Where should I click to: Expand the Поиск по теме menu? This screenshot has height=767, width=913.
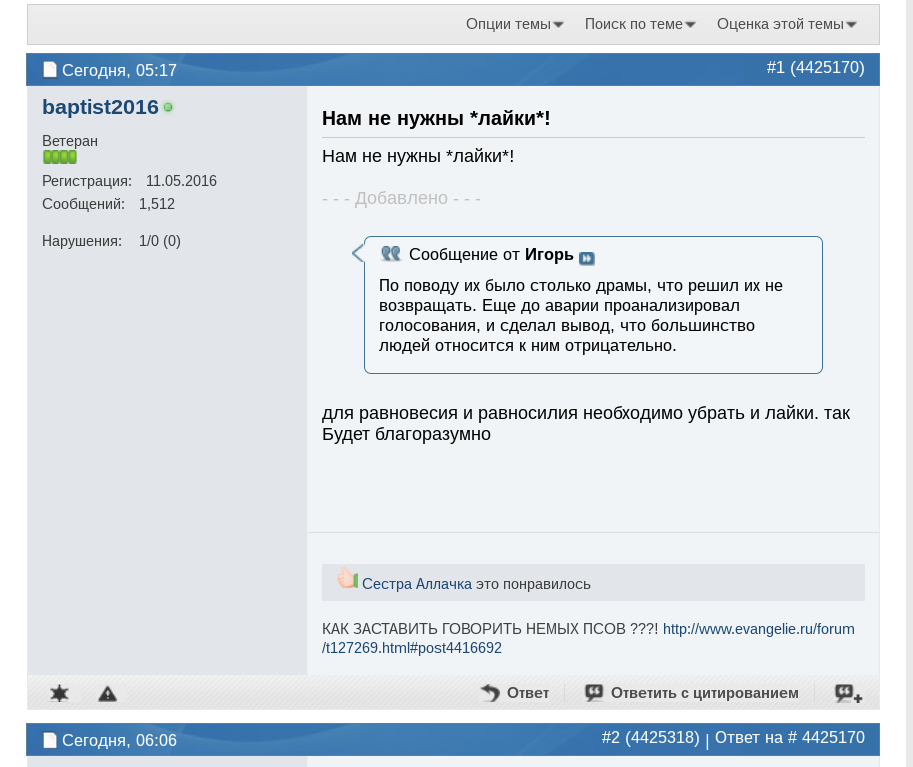click(640, 24)
